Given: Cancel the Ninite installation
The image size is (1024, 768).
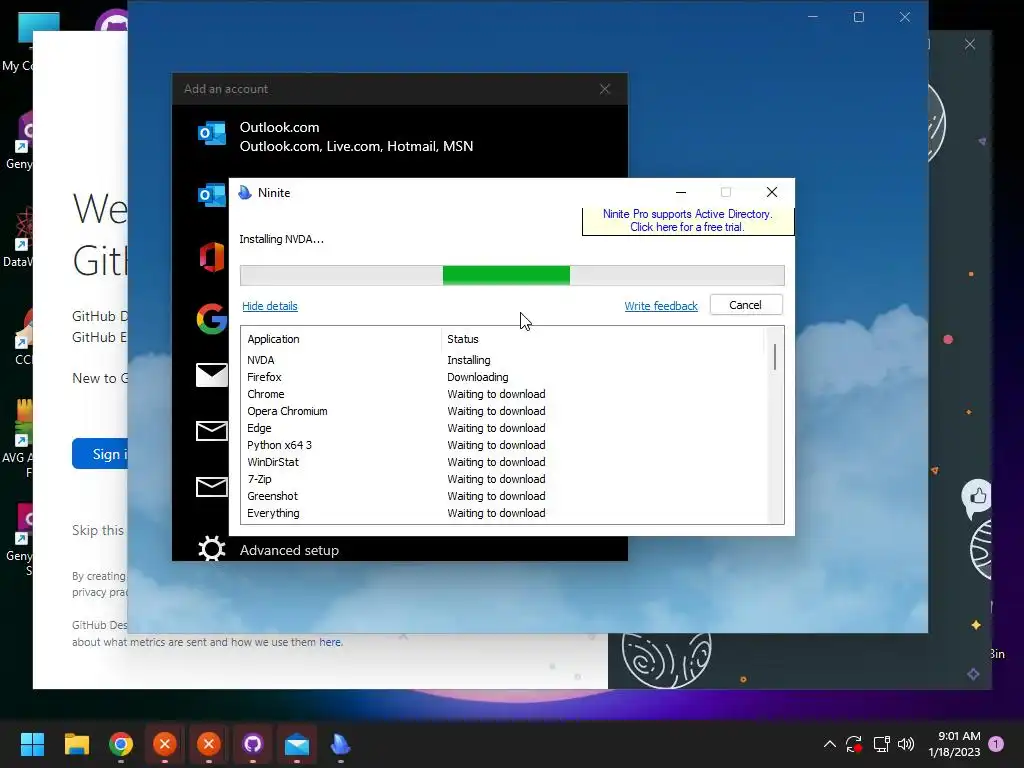Looking at the screenshot, I should 745,305.
